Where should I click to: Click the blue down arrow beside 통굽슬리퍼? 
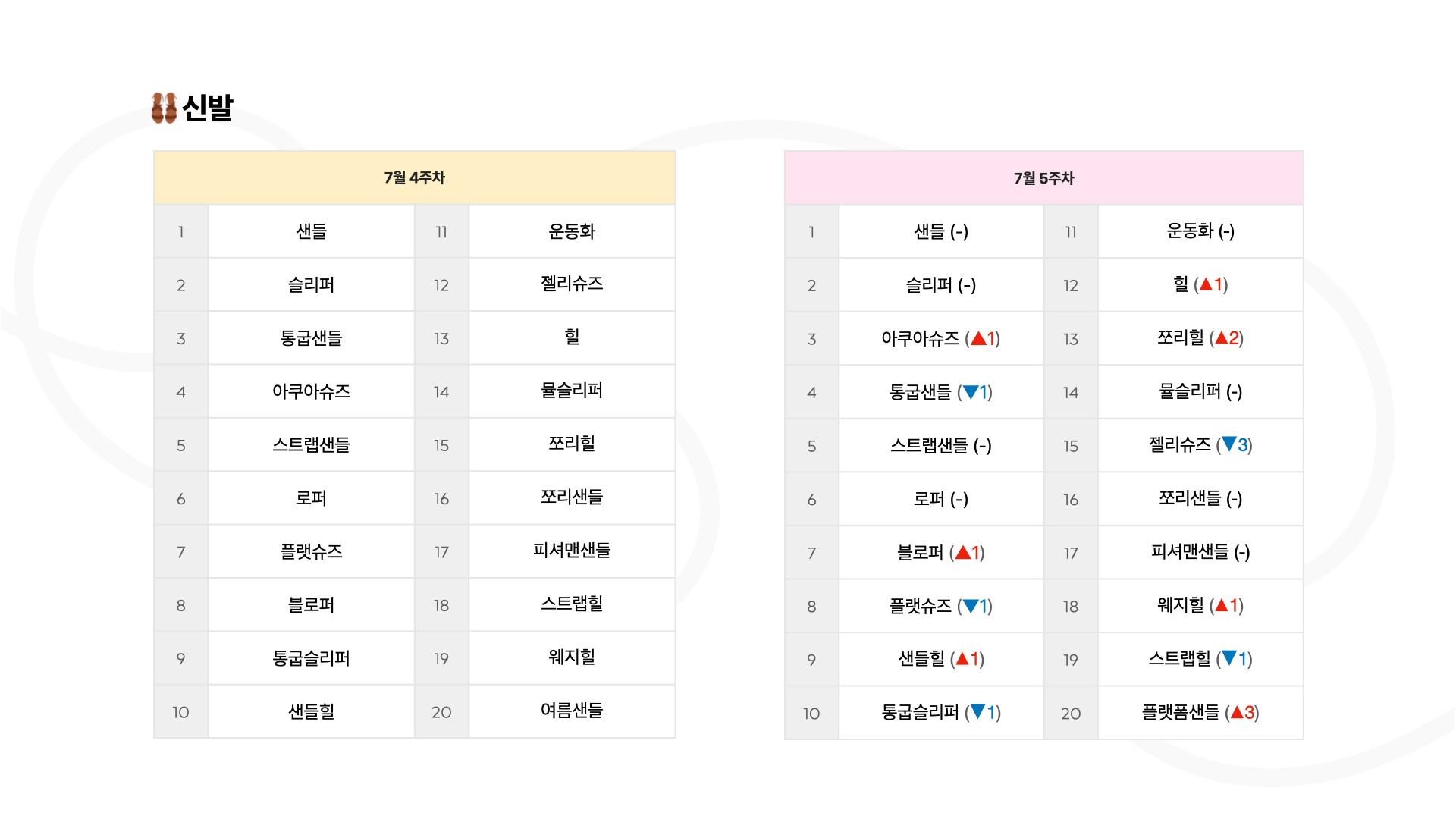pyautogui.click(x=977, y=711)
